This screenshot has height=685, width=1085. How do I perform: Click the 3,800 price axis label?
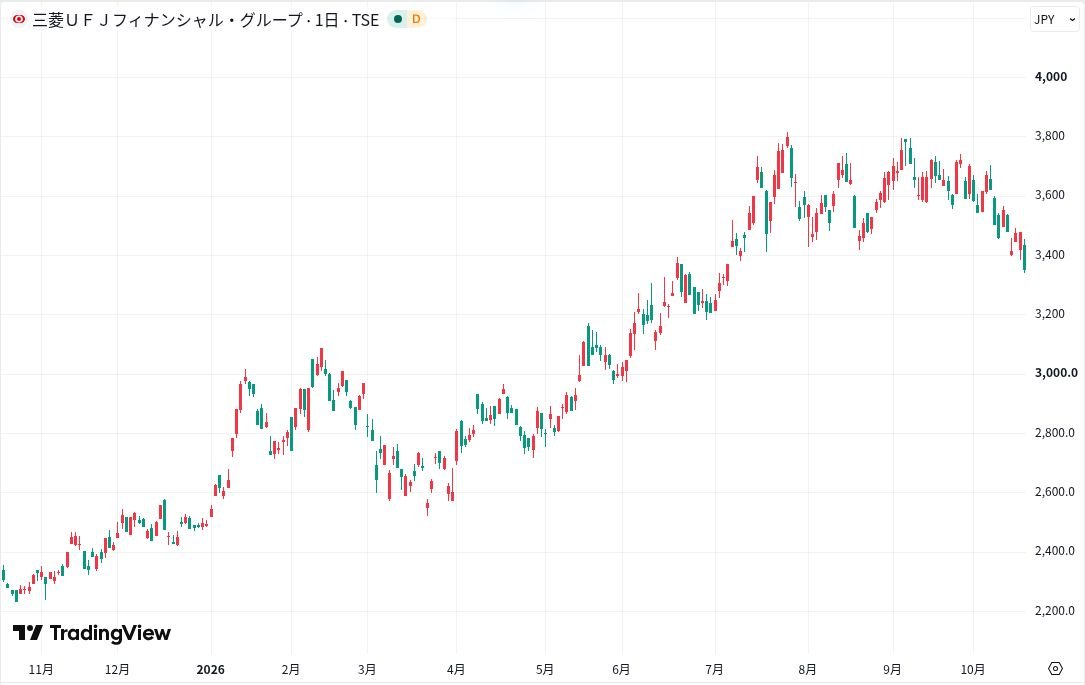pyautogui.click(x=1049, y=136)
